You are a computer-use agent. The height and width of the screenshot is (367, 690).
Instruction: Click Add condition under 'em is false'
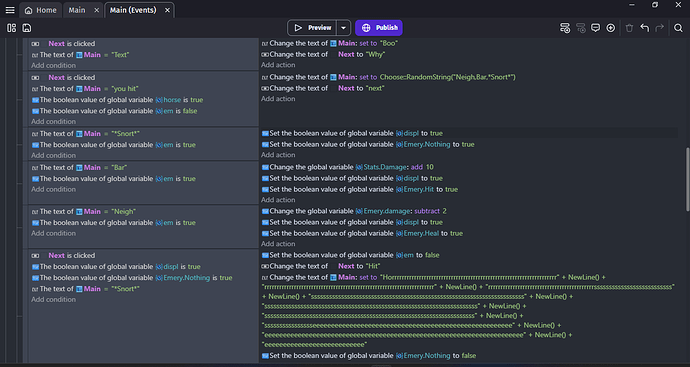click(x=53, y=121)
